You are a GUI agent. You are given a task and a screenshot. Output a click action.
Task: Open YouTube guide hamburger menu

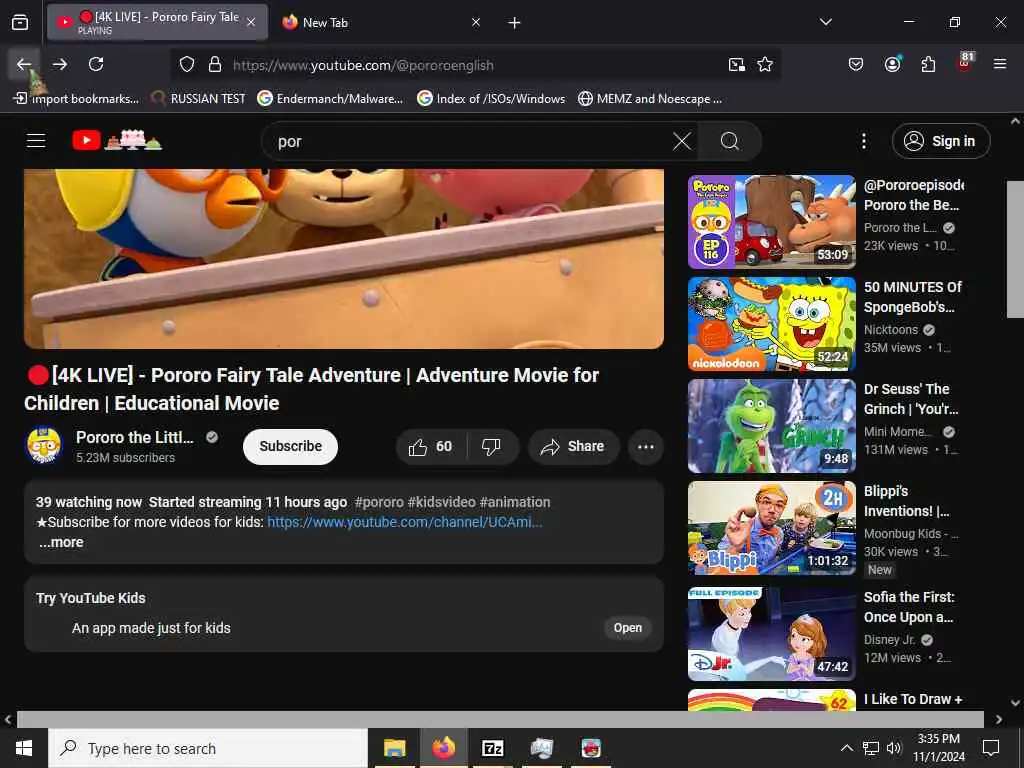36,140
